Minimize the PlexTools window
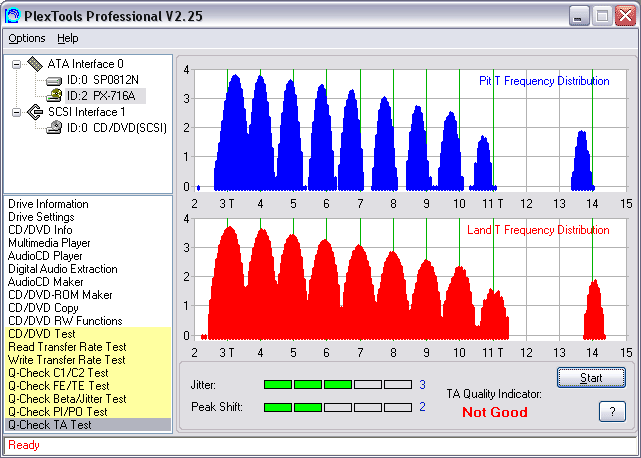 [x=579, y=16]
